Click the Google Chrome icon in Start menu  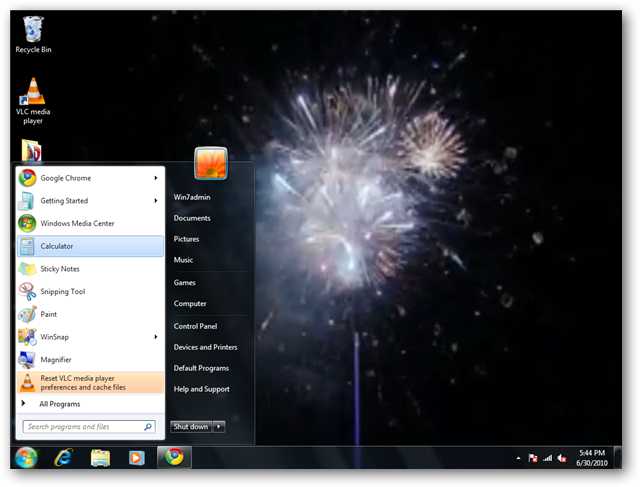(x=27, y=178)
